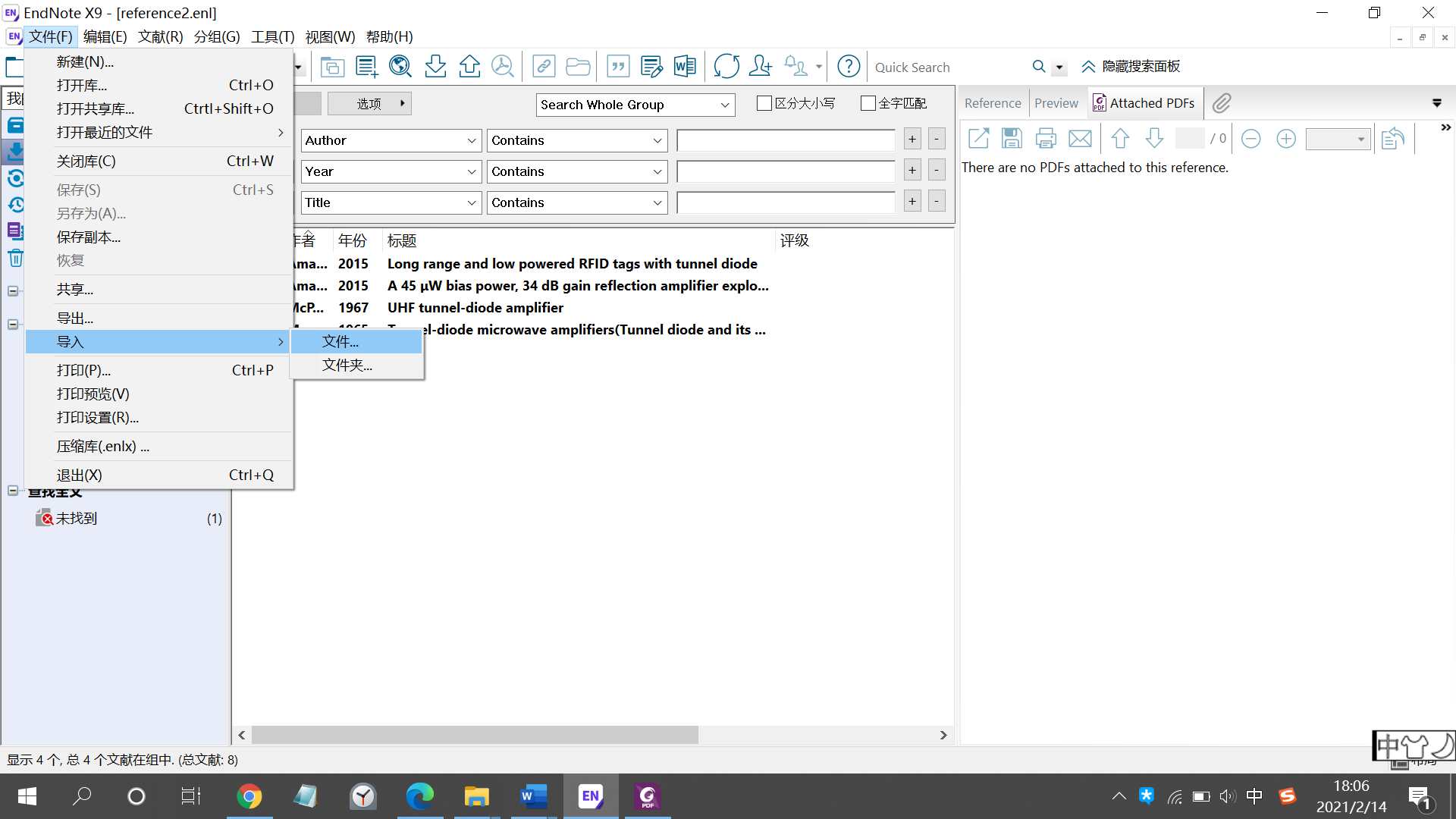Image resolution: width=1456 pixels, height=819 pixels.
Task: Open the Help question mark icon
Action: click(x=849, y=67)
